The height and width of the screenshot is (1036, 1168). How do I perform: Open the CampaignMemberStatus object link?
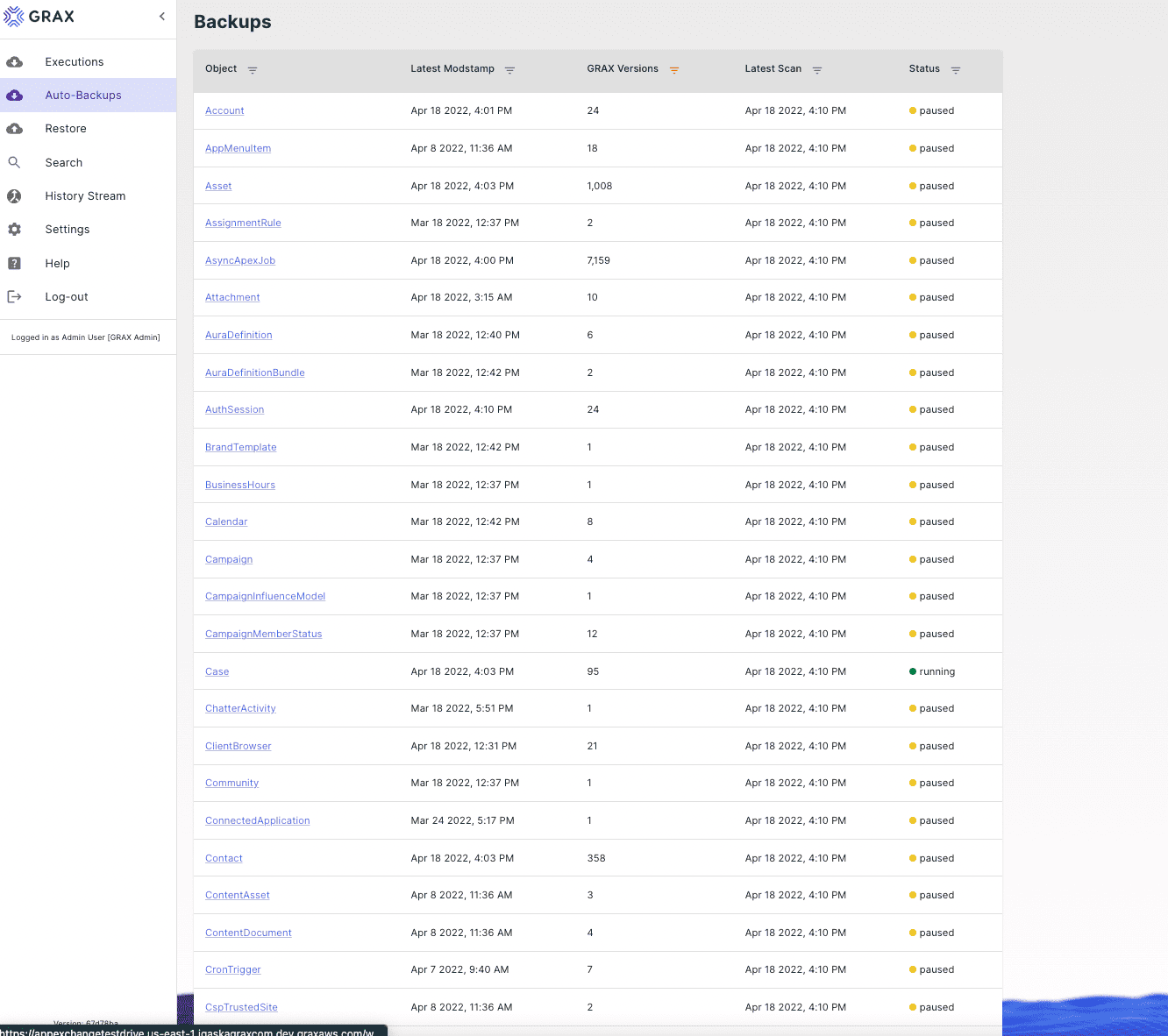263,635
